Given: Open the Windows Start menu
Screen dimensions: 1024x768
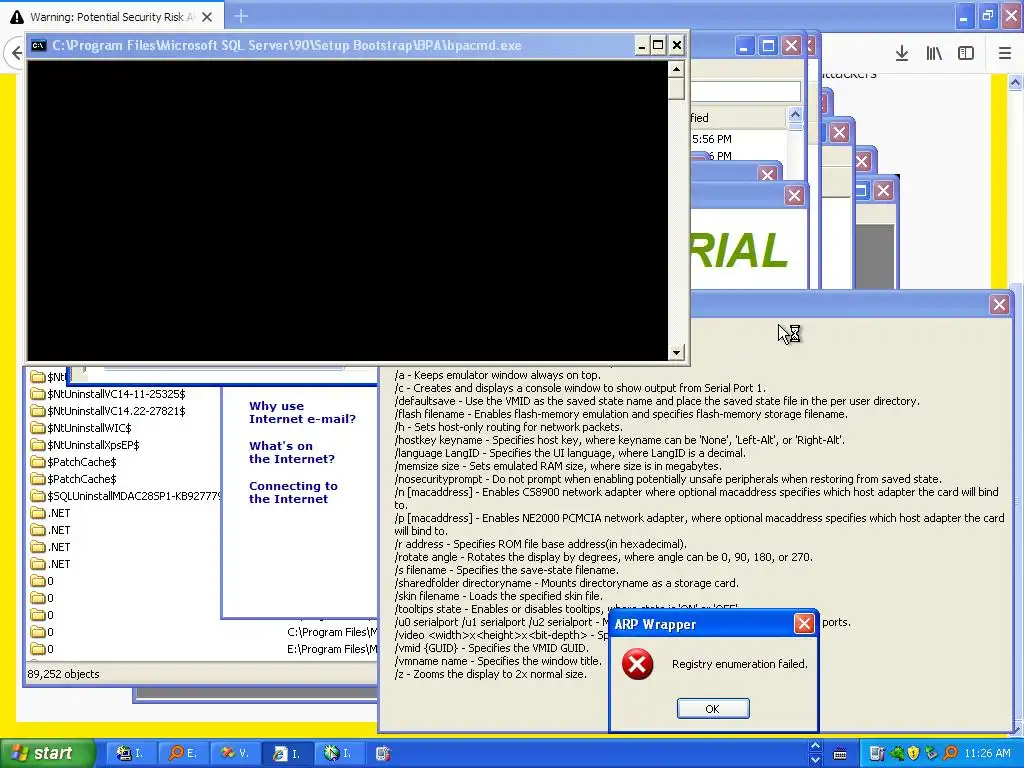Looking at the screenshot, I should [46, 753].
